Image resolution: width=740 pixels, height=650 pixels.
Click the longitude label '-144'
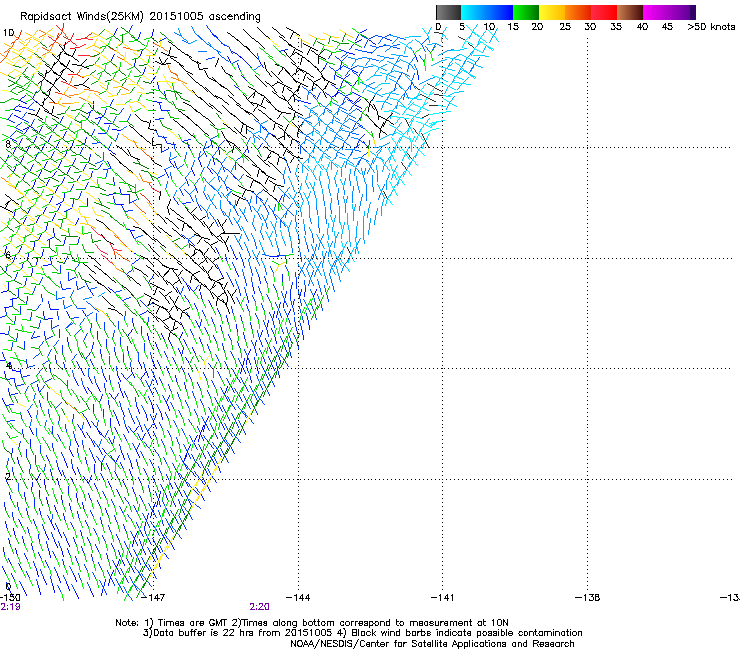298,598
